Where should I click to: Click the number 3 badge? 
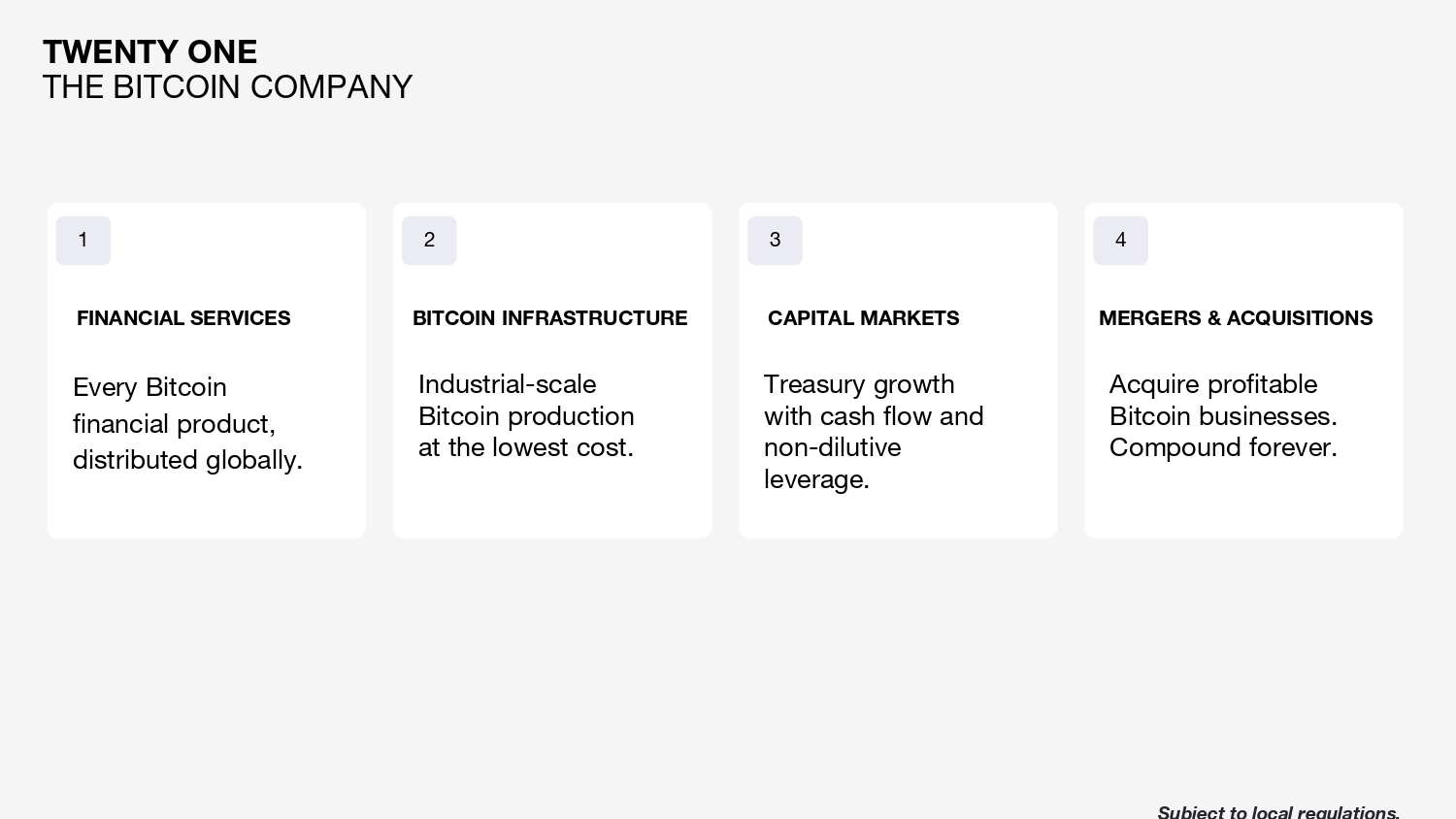click(x=775, y=241)
